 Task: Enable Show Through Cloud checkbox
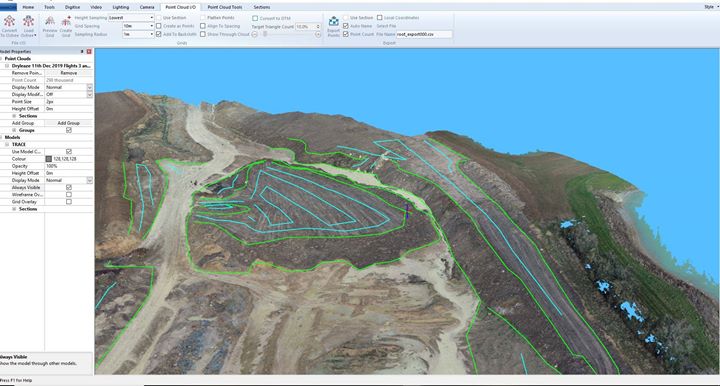[202, 34]
